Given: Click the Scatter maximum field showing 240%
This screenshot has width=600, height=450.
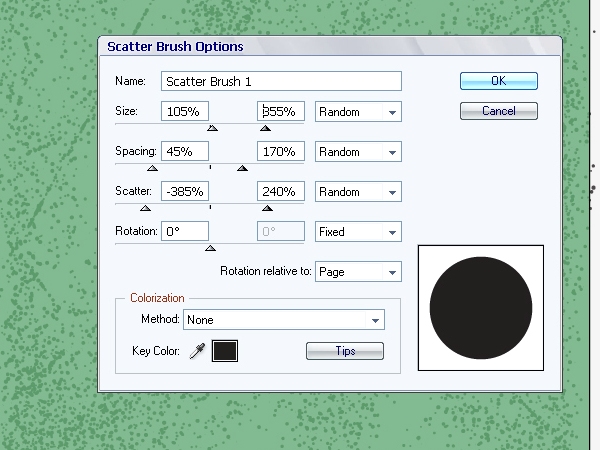Looking at the screenshot, I should 281,191.
